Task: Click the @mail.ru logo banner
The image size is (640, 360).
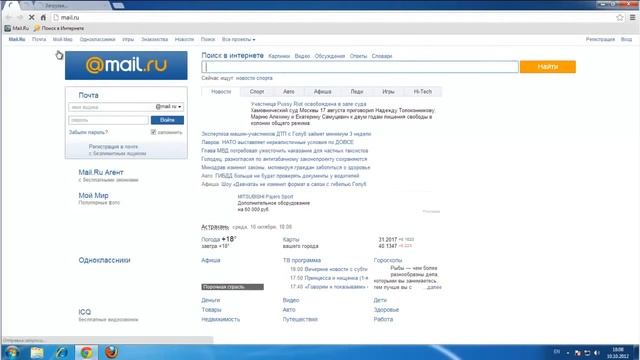Action: 126,65
